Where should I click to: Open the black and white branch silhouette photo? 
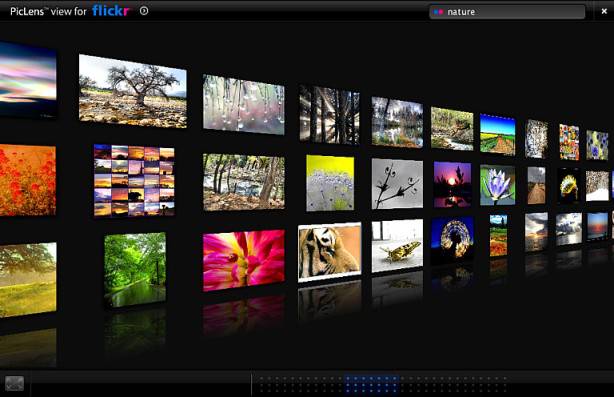tap(397, 184)
